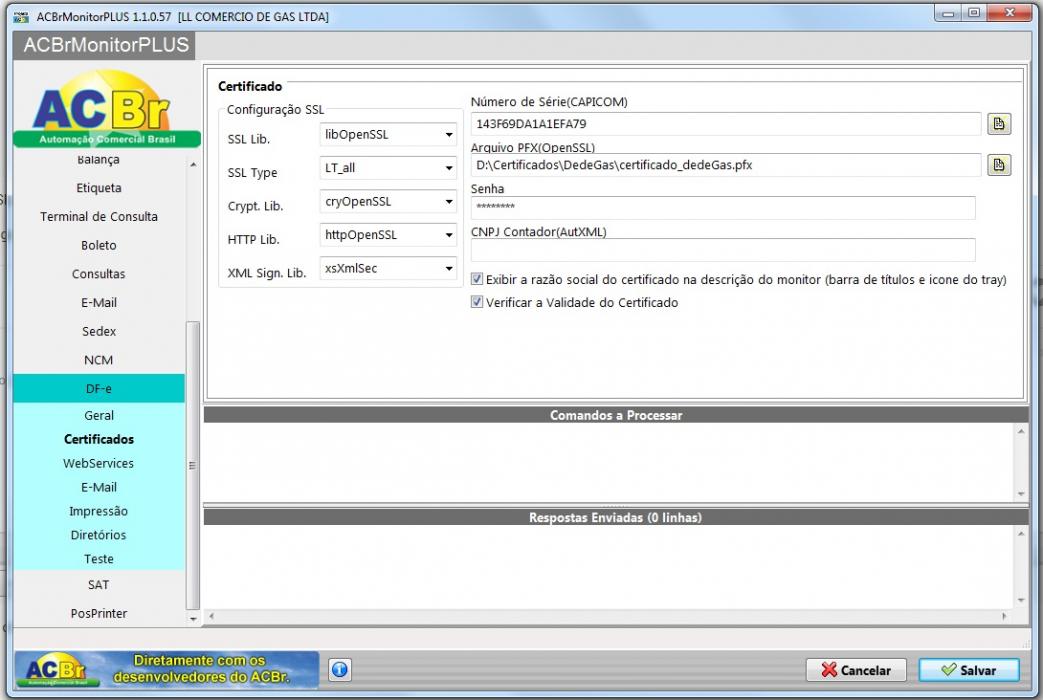Click the Cancelar button
Image resolution: width=1043 pixels, height=700 pixels.
[856, 669]
